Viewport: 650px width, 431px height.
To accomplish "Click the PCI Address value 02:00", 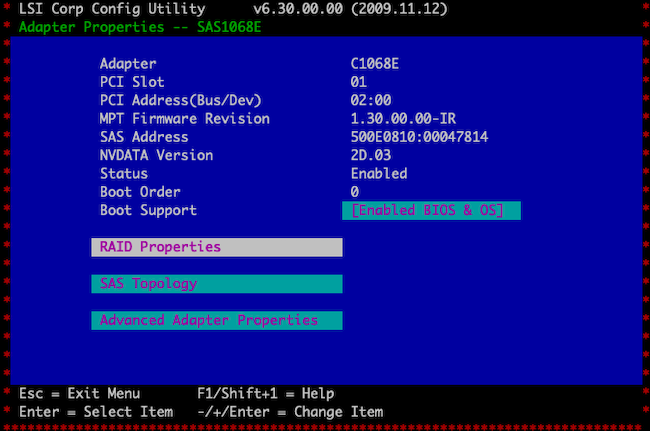I will [x=371, y=100].
